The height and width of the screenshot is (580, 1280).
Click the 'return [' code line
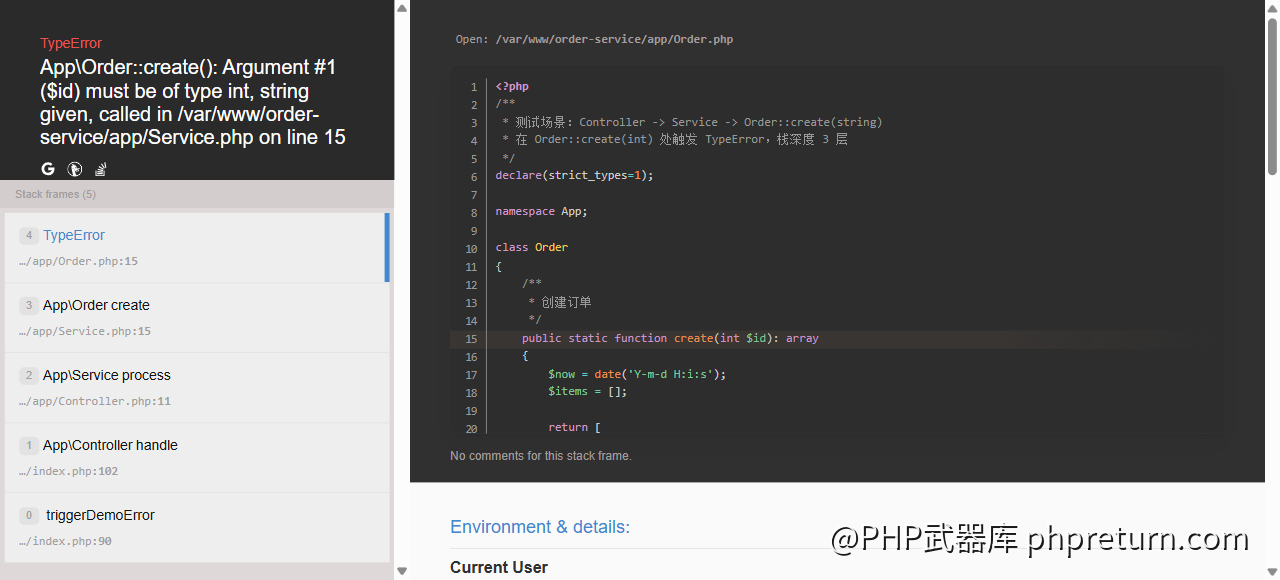(x=574, y=427)
